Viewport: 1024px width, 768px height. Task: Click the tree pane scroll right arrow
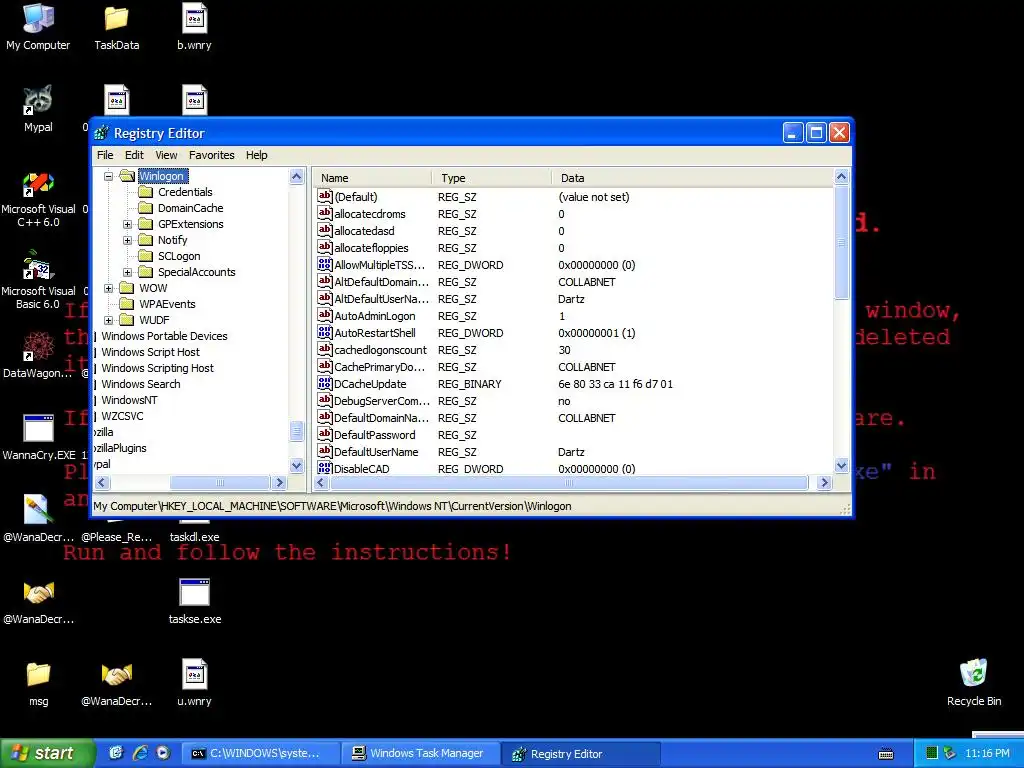pyautogui.click(x=280, y=483)
